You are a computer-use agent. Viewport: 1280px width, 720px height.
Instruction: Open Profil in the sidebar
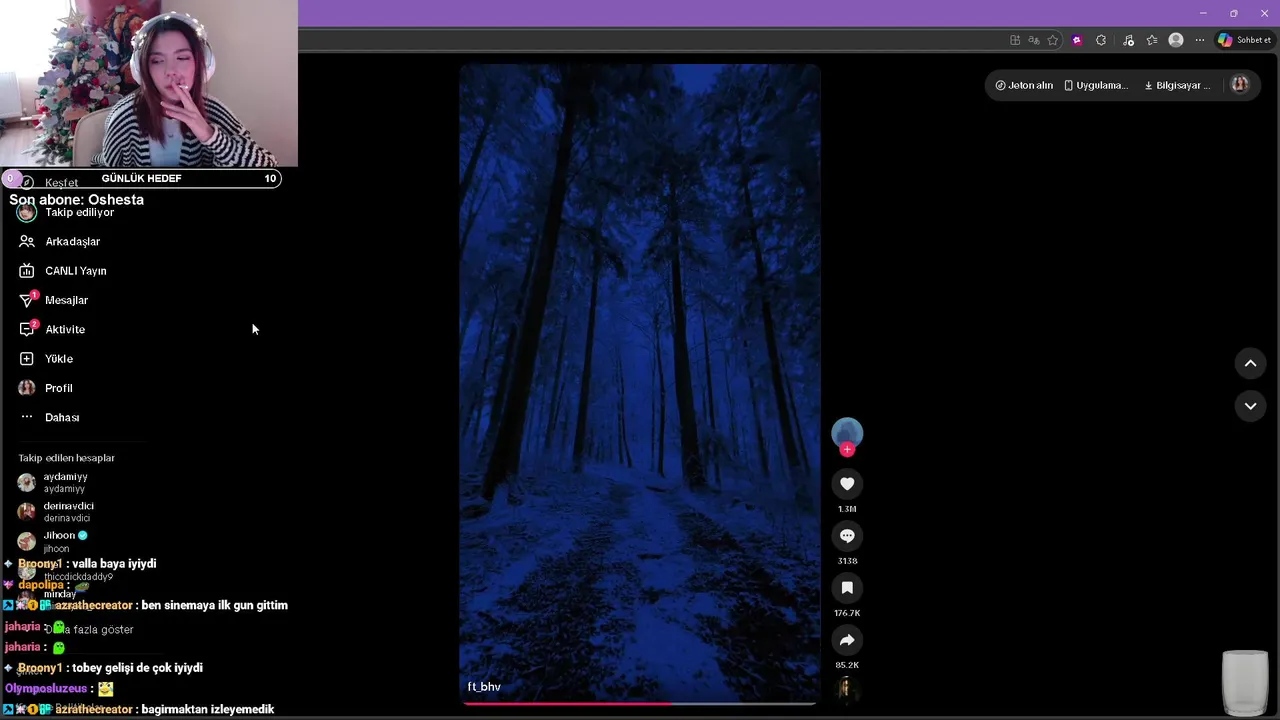(x=58, y=388)
